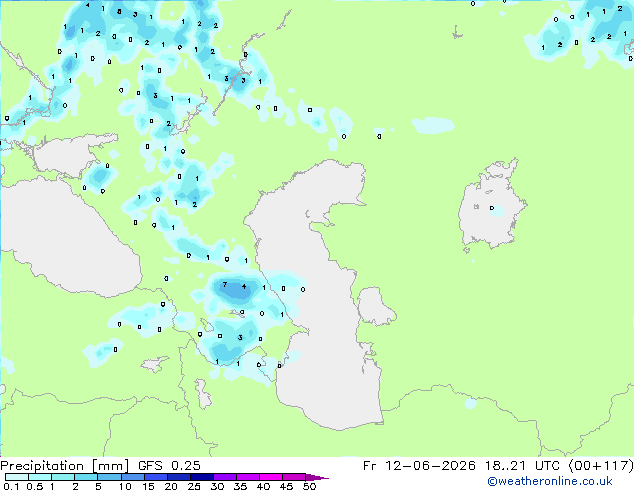Click the legend label "15"

(x=148, y=486)
